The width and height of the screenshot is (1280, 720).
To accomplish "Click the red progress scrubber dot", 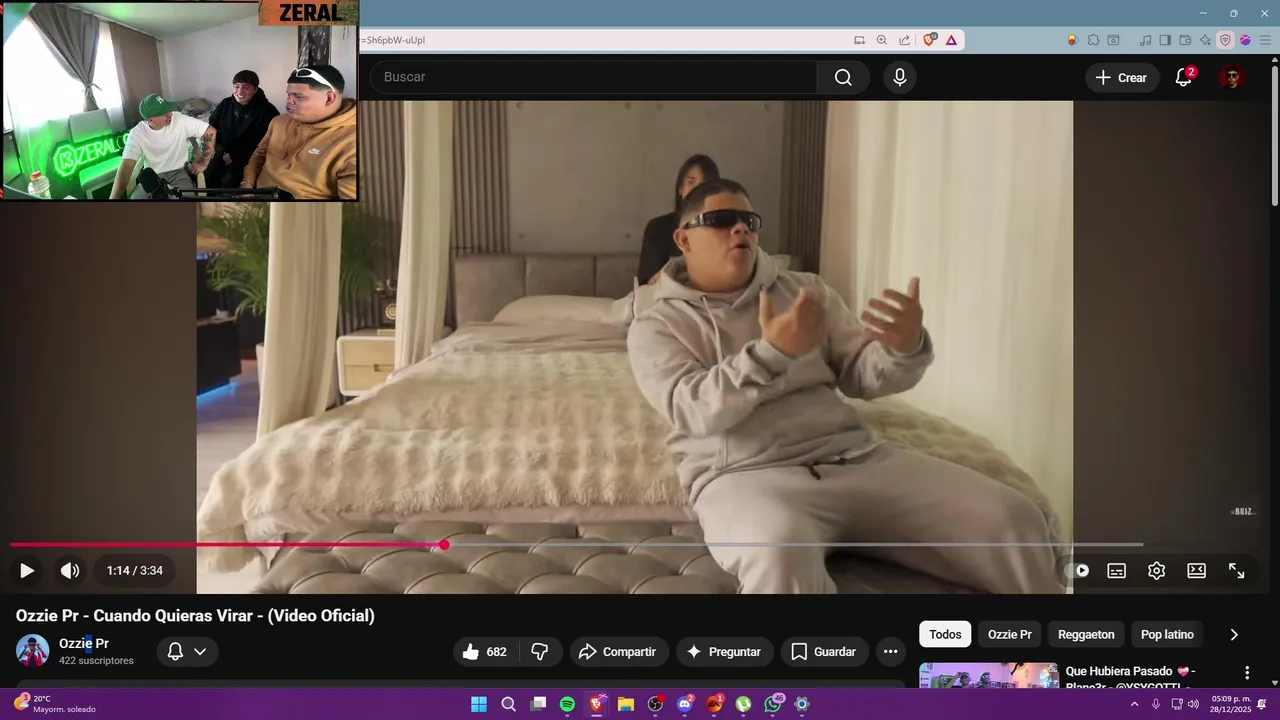I will pos(444,545).
